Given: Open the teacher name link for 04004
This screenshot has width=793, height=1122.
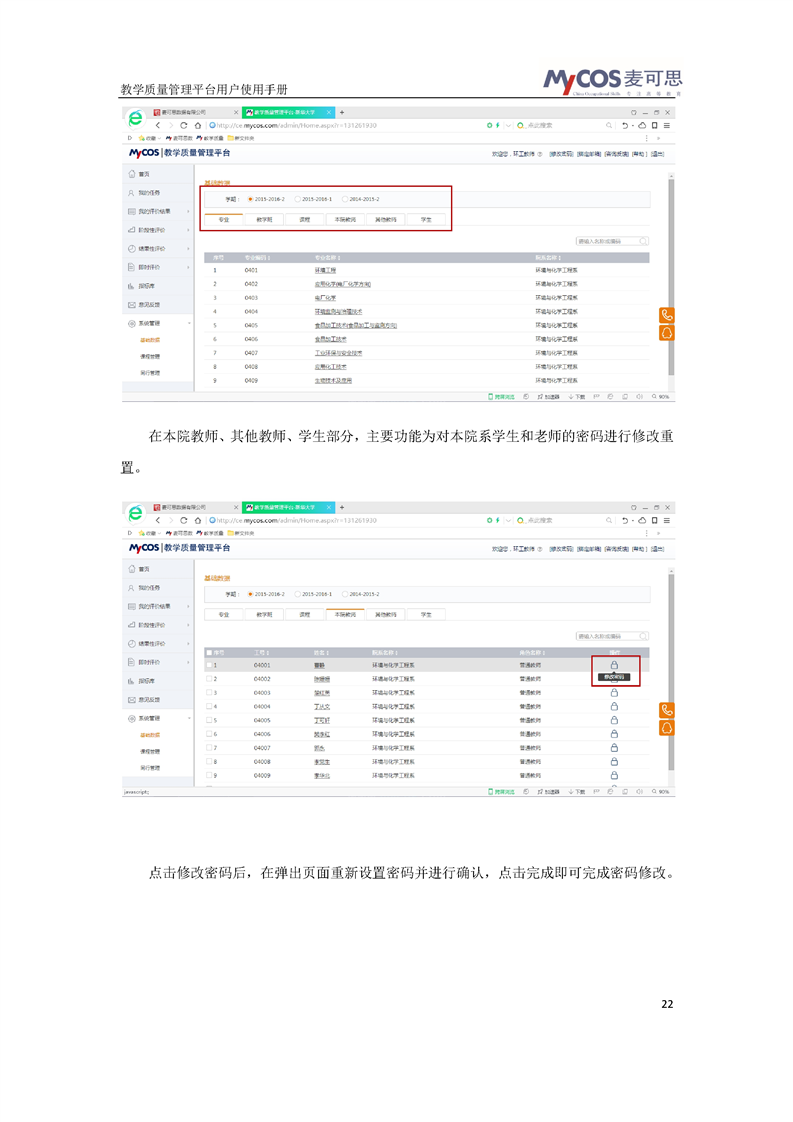Looking at the screenshot, I should [321, 706].
